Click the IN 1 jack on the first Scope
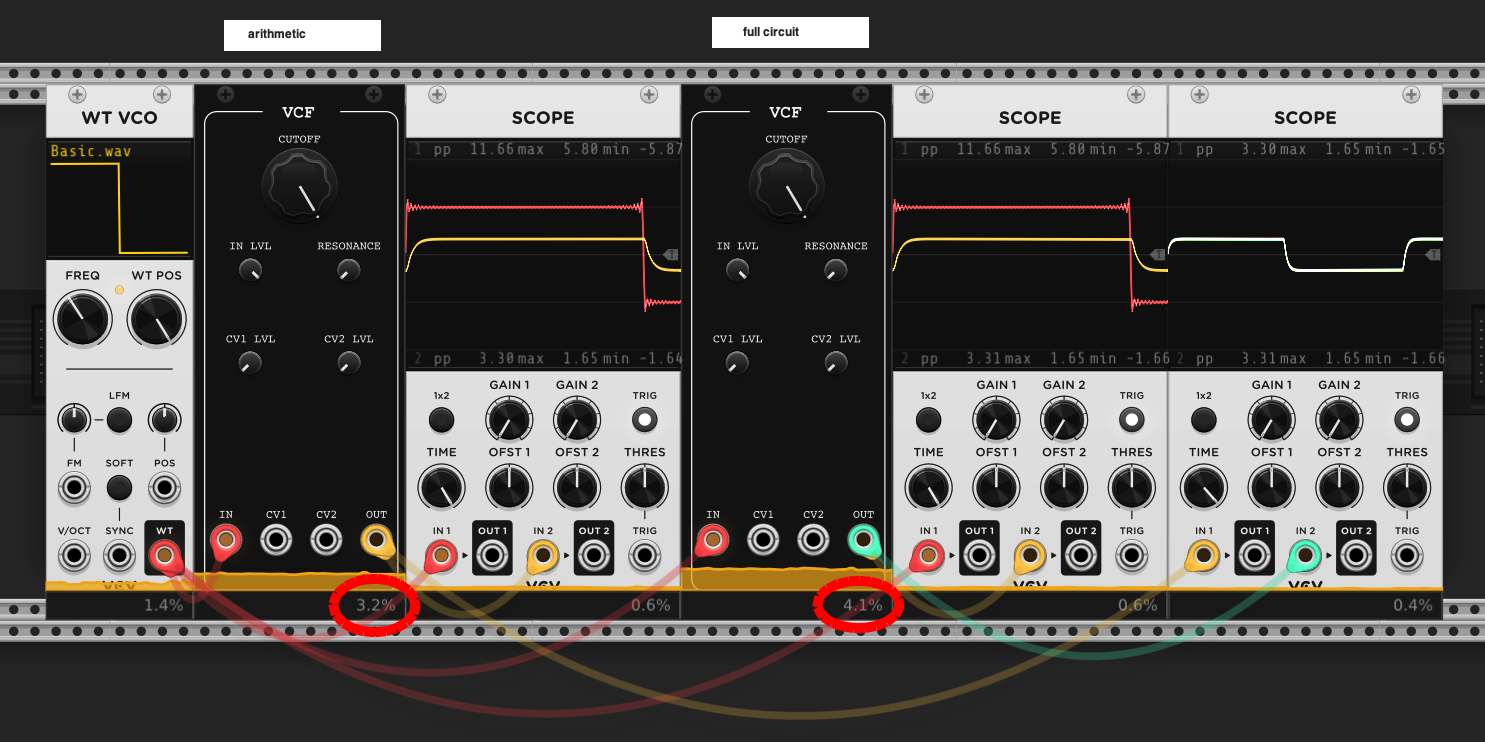The height and width of the screenshot is (742, 1485). pyautogui.click(x=441, y=555)
